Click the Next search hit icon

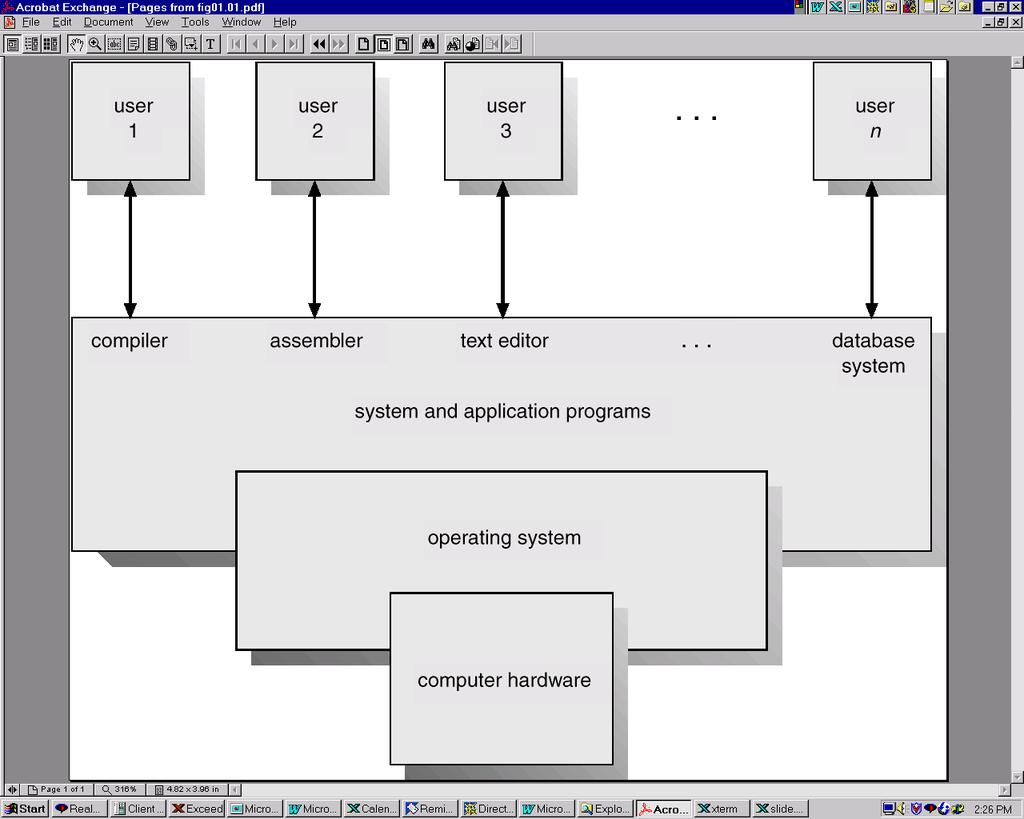pos(511,44)
